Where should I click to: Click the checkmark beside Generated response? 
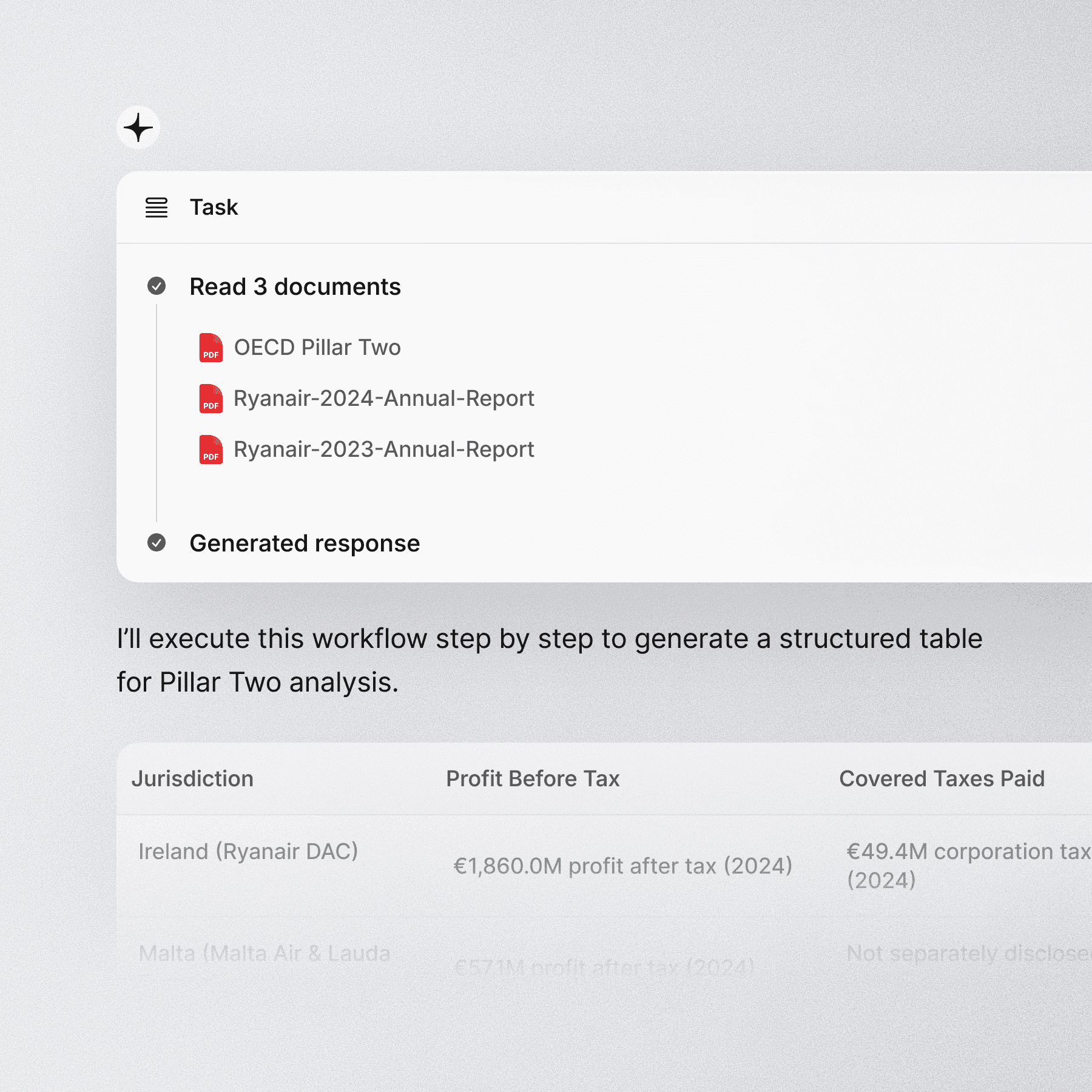157,542
